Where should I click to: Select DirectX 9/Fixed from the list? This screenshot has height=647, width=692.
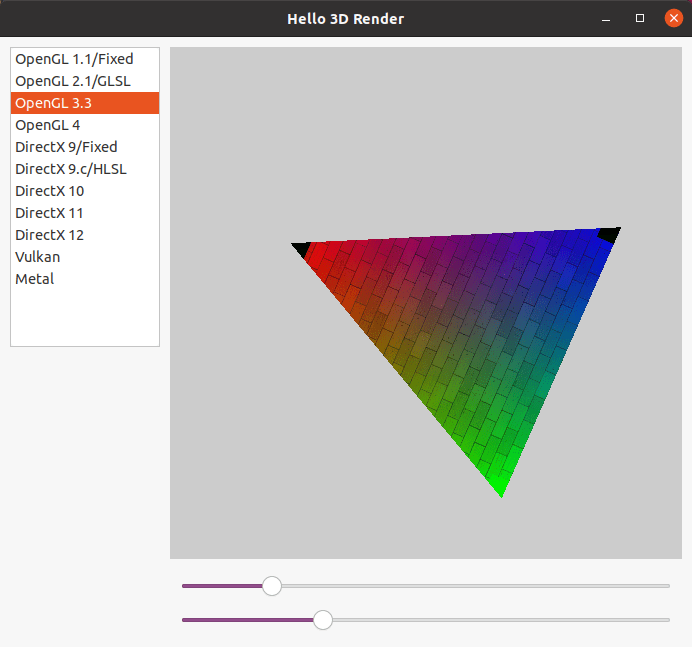click(x=66, y=147)
